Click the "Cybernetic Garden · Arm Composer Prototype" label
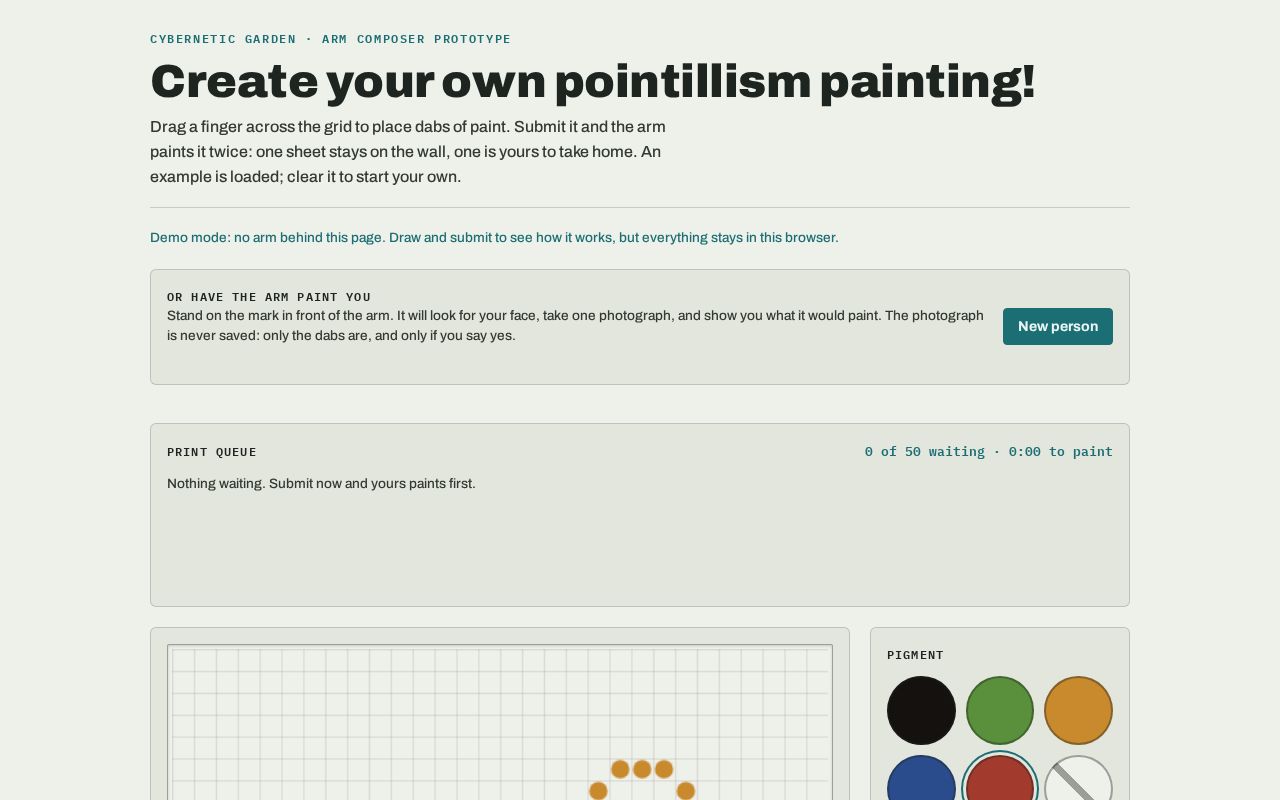1280x800 pixels. [330, 39]
